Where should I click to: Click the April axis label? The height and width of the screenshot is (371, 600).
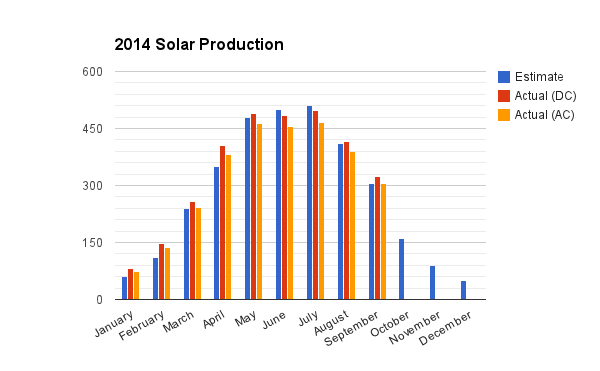214,319
